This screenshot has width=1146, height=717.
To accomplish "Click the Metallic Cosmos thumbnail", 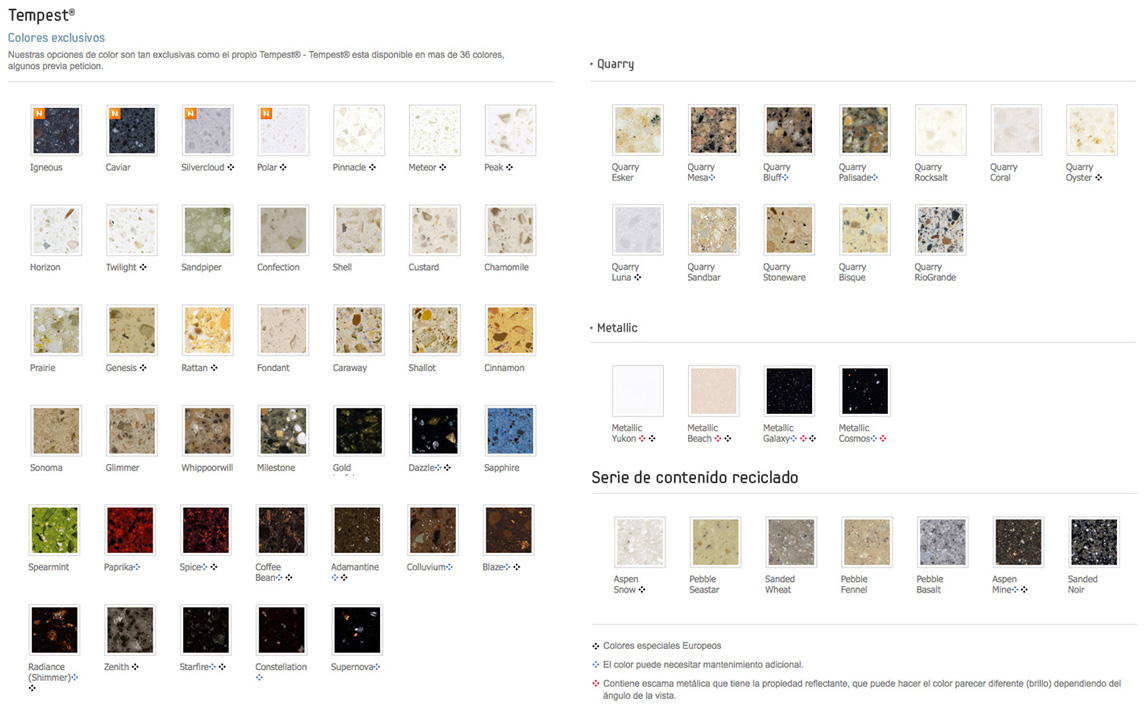I will click(x=865, y=391).
